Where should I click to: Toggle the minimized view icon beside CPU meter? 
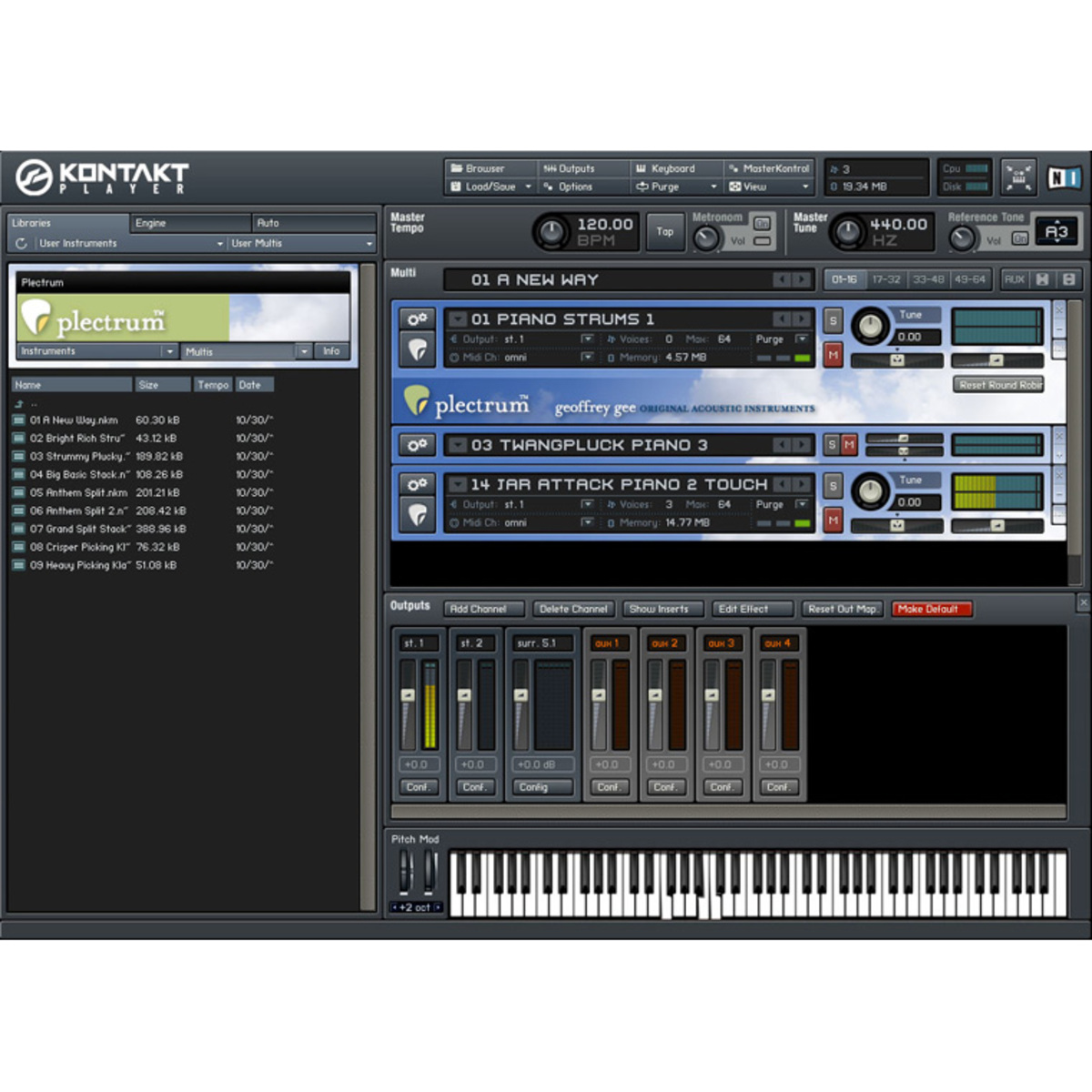click(x=1018, y=177)
